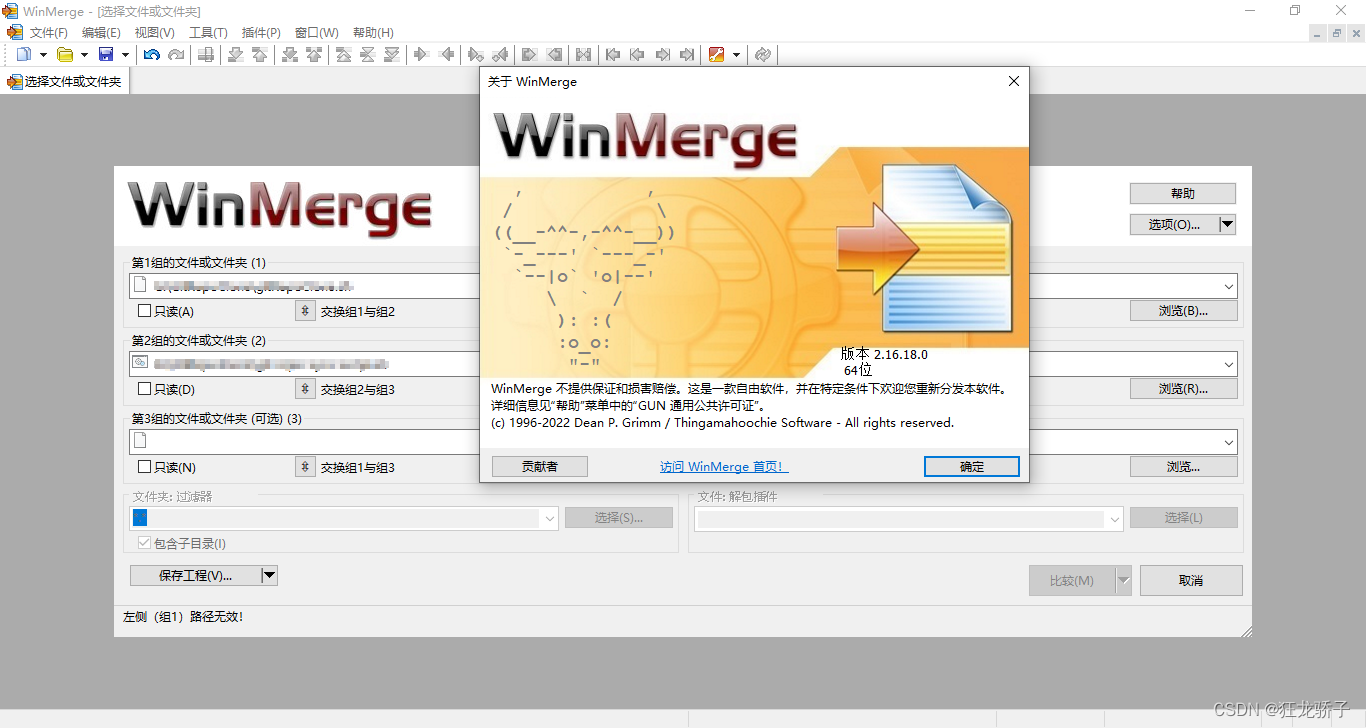
Task: Click swap icon beside 交换组1与组2
Action: coord(305,311)
